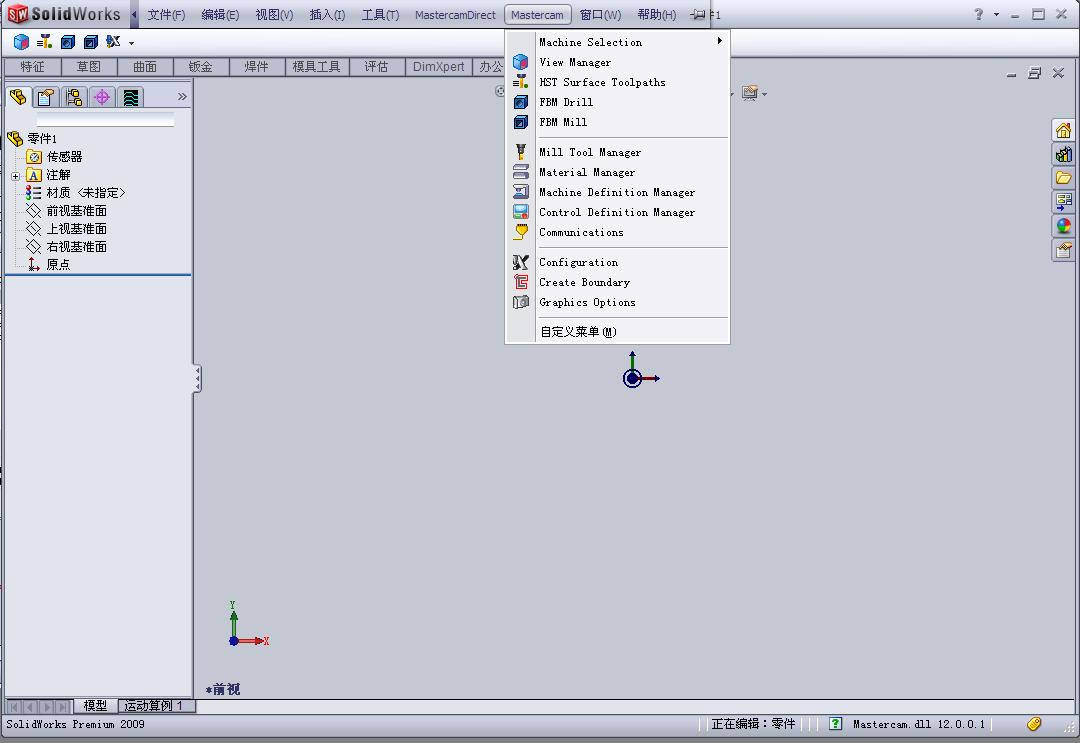This screenshot has width=1080, height=743.
Task: Switch to 钣金 command tab
Action: [x=200, y=67]
